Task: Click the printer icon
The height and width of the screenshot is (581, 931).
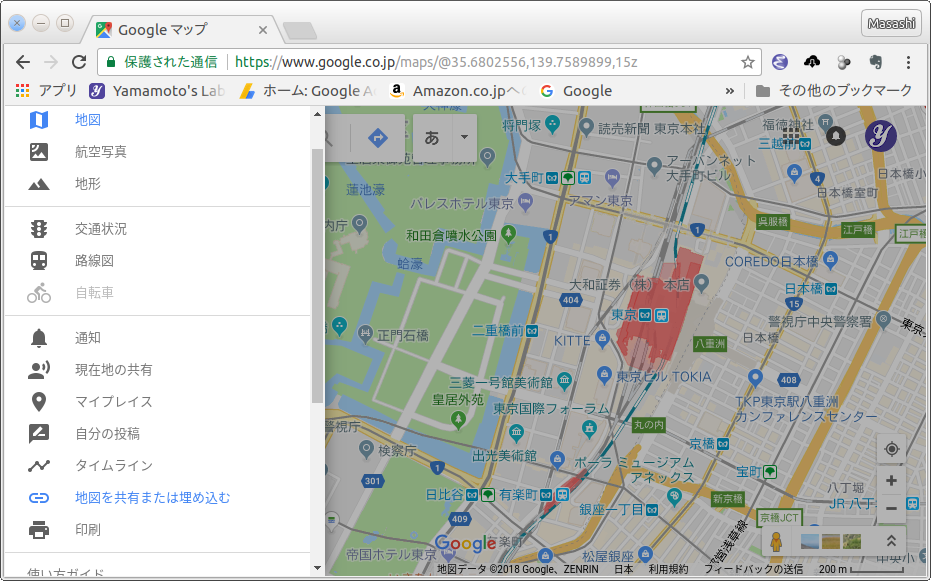Action: 39,530
